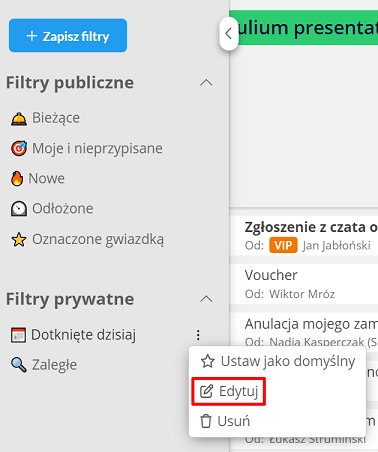Image resolution: width=378 pixels, height=452 pixels.
Task: Open the three-dot menu for Dotknięte dzisiaj
Action: click(x=198, y=335)
